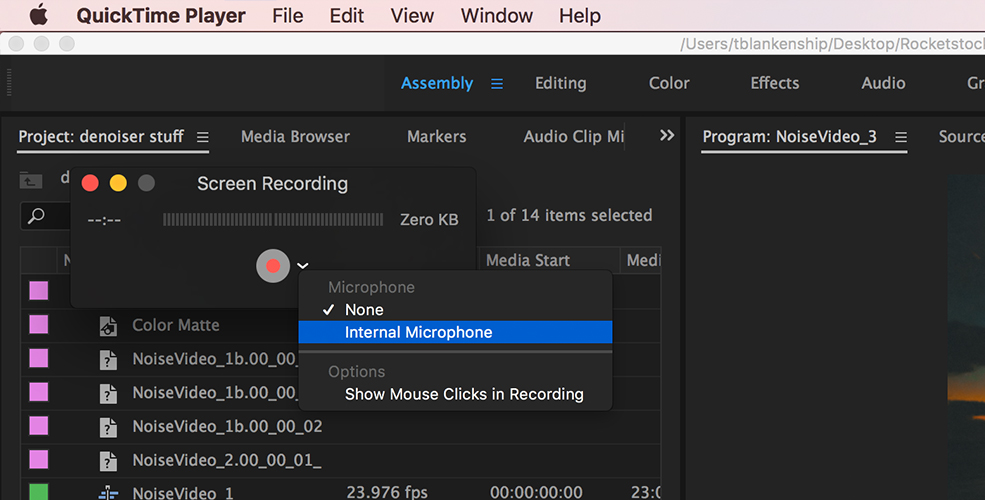Open the Source panel tab
The image size is (985, 500).
[x=961, y=136]
